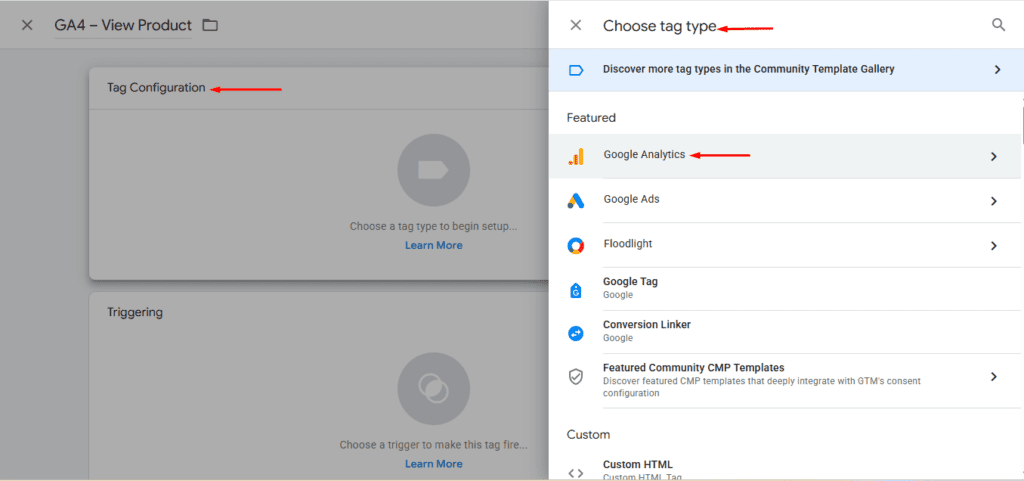
Task: Close the GA4 – View Product tag editor
Action: [27, 25]
